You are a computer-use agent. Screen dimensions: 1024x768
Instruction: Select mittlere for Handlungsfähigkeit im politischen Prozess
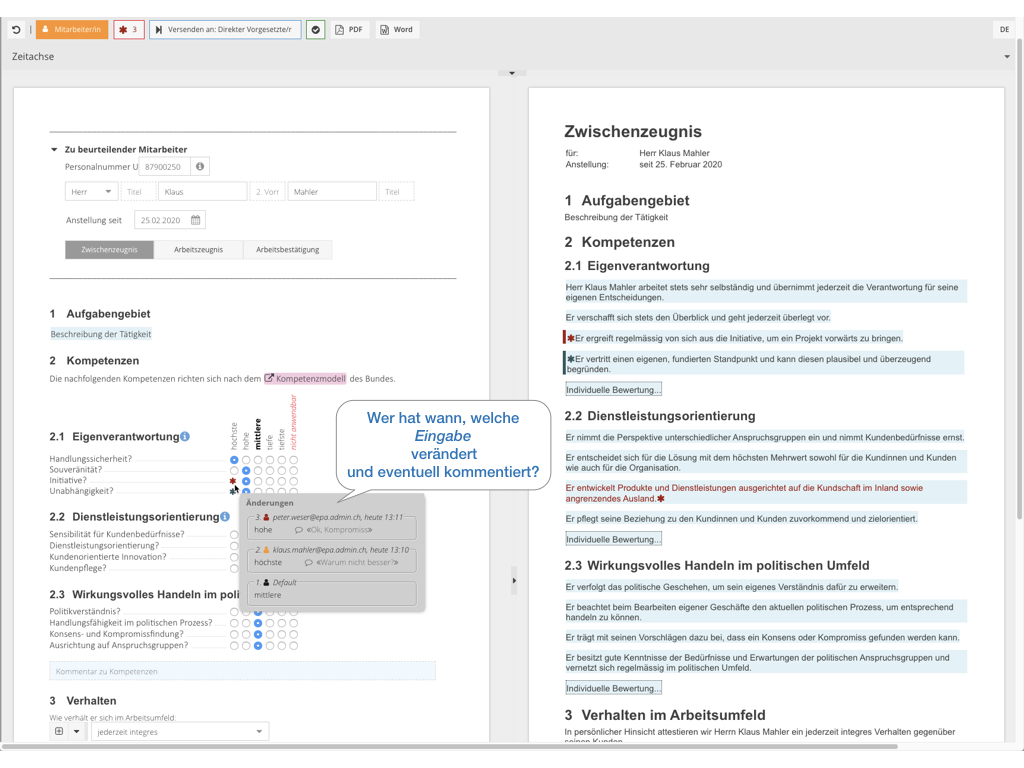tap(258, 623)
